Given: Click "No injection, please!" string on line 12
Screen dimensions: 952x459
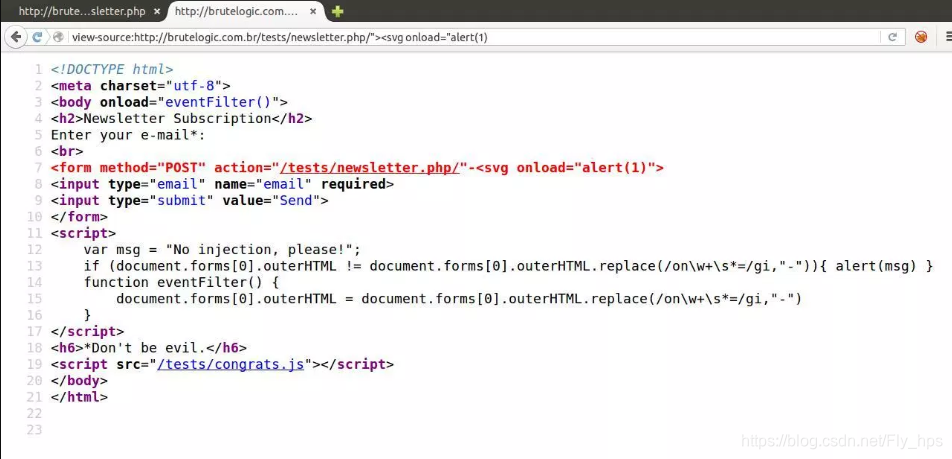Looking at the screenshot, I should [259, 250].
